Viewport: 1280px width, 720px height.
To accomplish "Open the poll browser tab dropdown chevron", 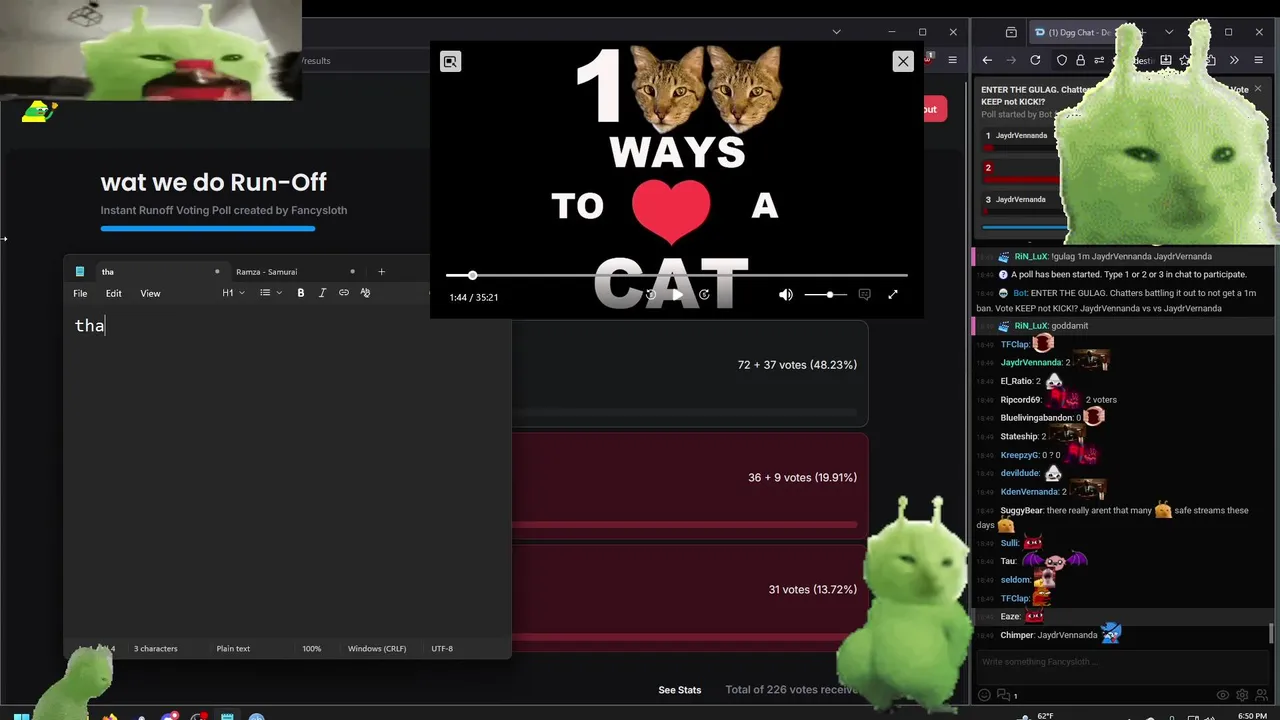I will pyautogui.click(x=836, y=32).
